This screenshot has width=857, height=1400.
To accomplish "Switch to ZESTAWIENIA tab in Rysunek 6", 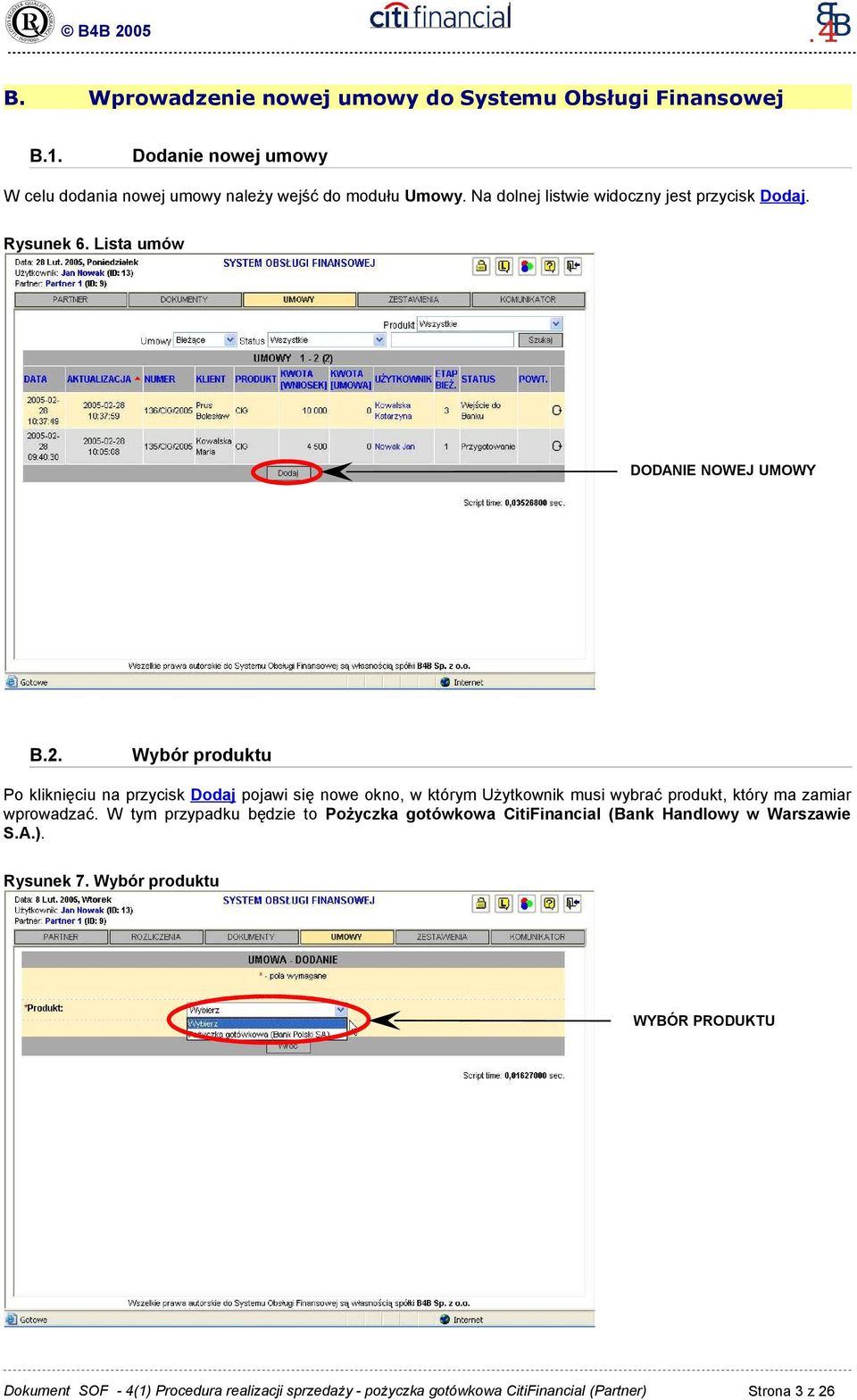I will 413,300.
